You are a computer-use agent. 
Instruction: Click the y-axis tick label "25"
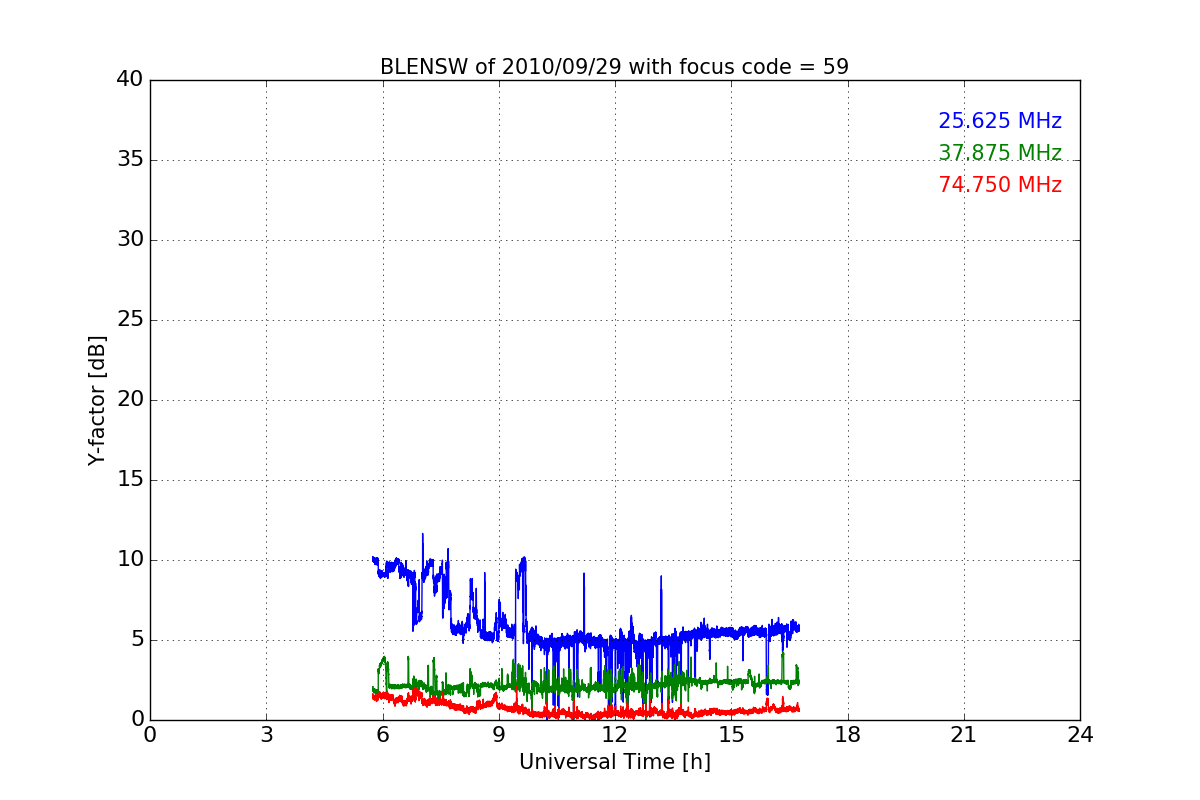[x=130, y=320]
